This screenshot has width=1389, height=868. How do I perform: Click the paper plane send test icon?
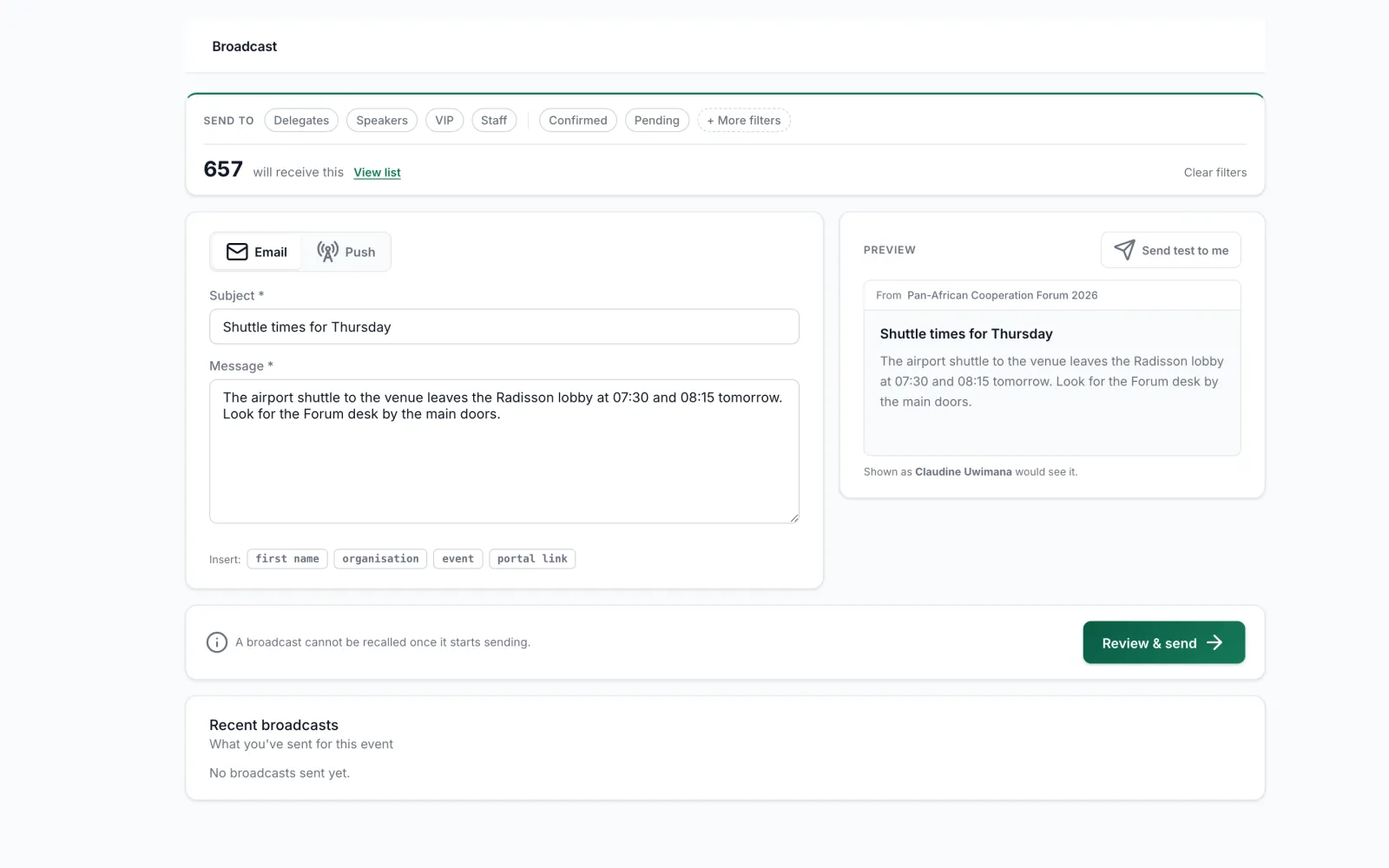1124,250
